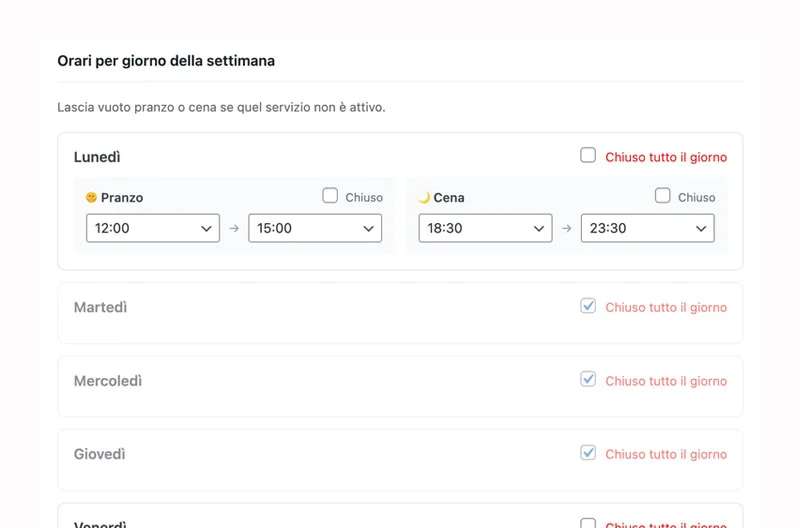Screen dimensions: 800x528
Task: Select the 'Mercoledì' day heading
Action: [x=108, y=381]
